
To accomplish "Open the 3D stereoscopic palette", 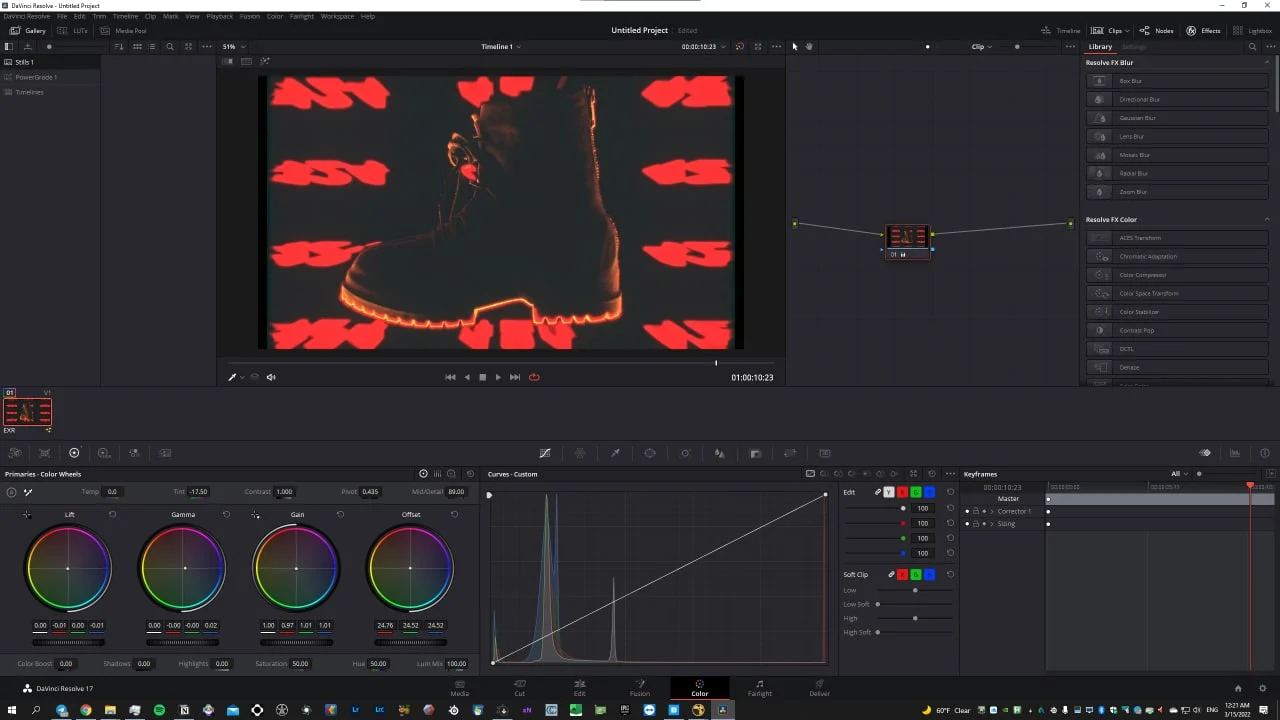I will (825, 453).
